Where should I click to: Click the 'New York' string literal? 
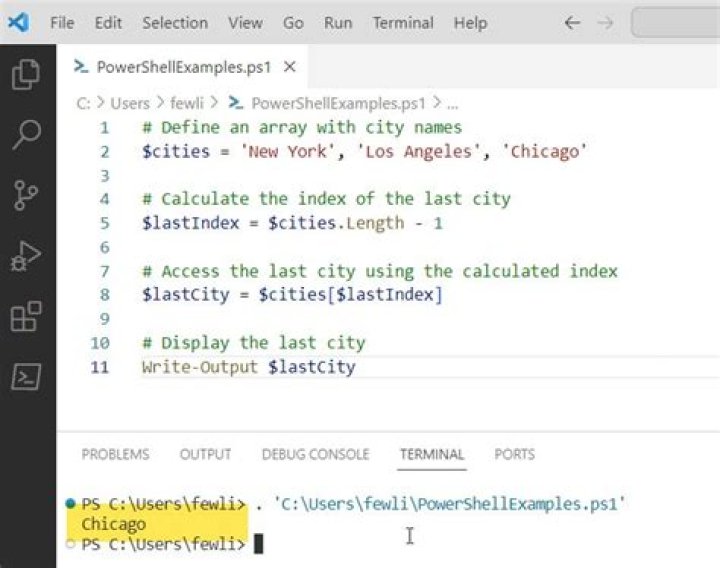[288, 152]
